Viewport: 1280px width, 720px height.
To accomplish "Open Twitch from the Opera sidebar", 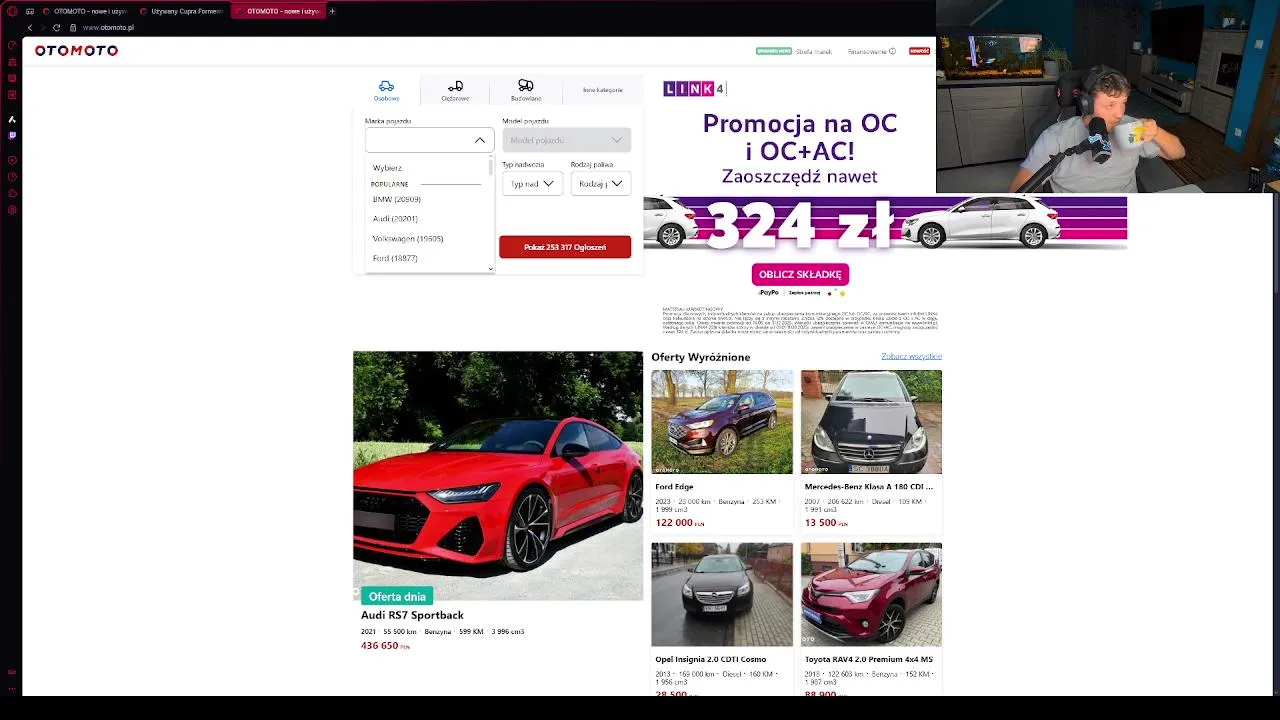I will pos(12,135).
